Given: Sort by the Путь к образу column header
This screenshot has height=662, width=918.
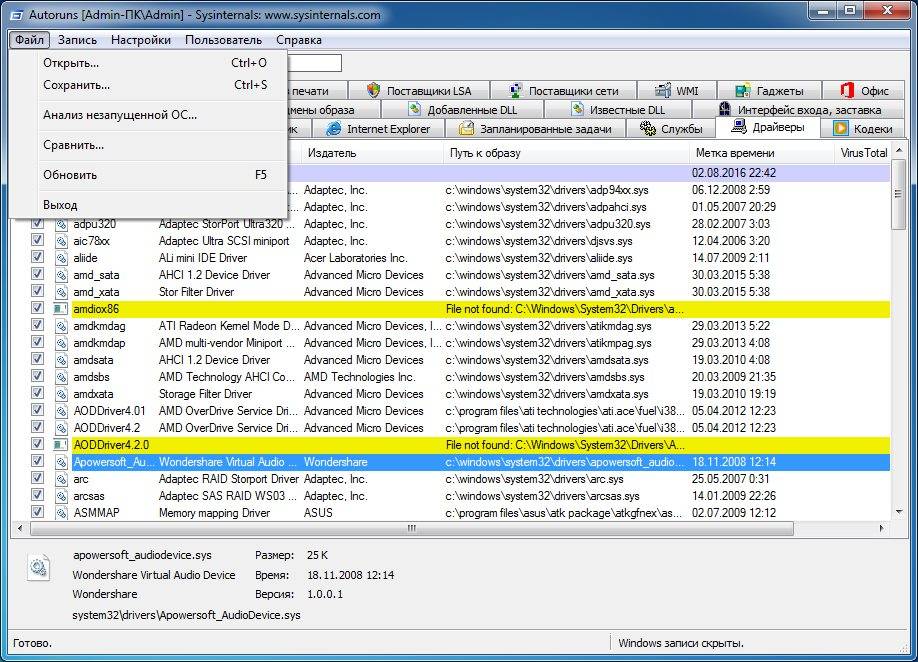Looking at the screenshot, I should coord(566,153).
